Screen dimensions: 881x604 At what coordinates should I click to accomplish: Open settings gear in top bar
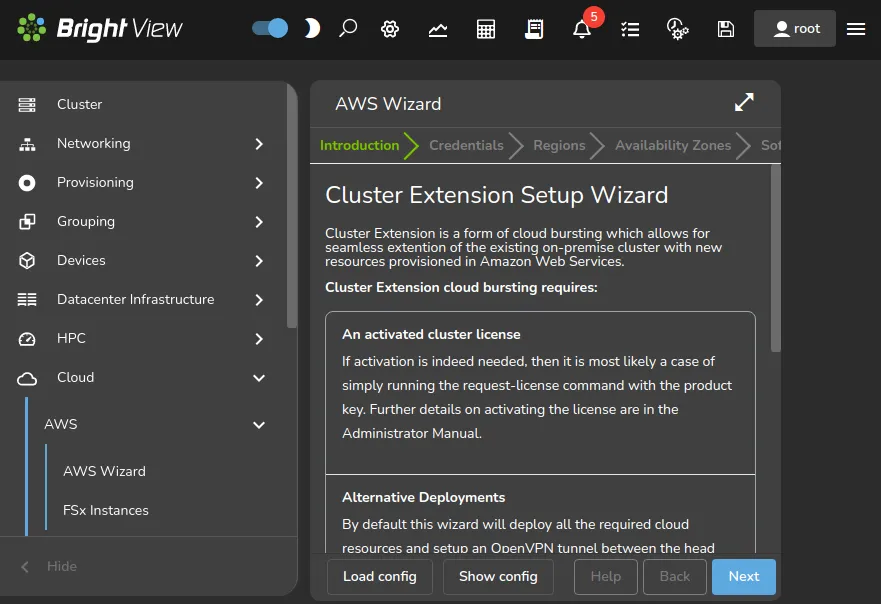(390, 29)
